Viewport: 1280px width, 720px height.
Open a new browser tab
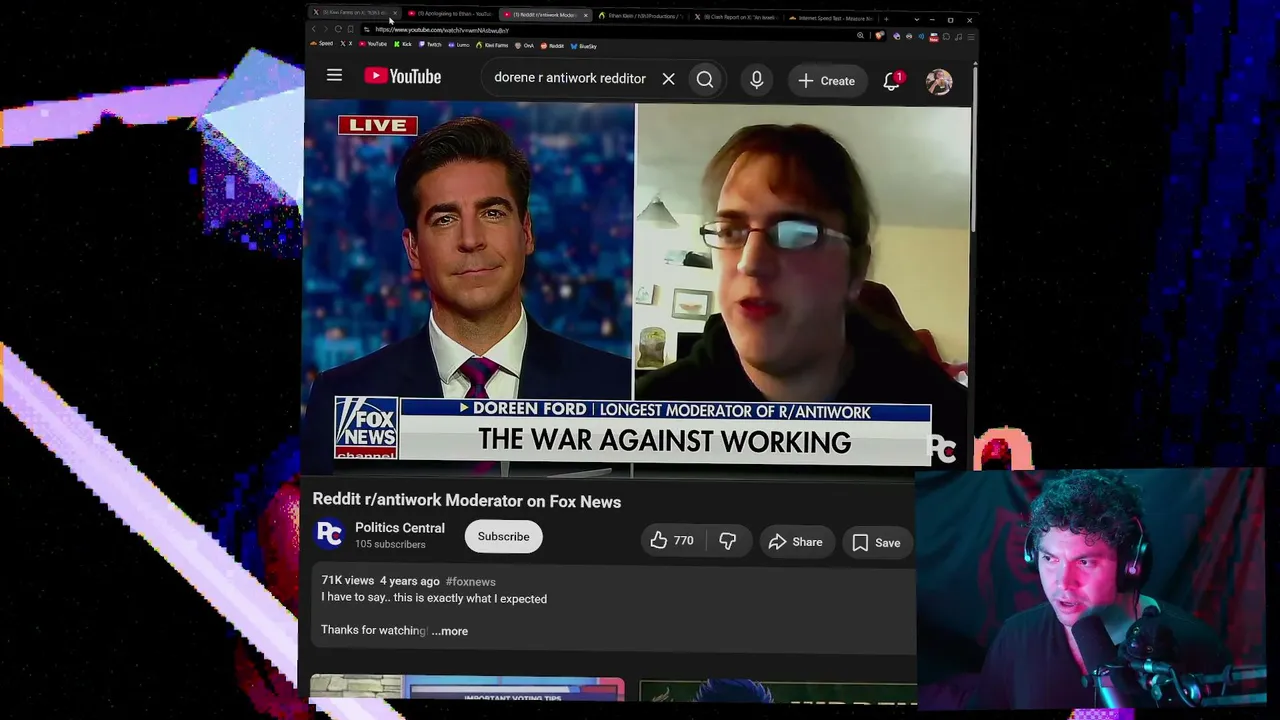(x=886, y=18)
